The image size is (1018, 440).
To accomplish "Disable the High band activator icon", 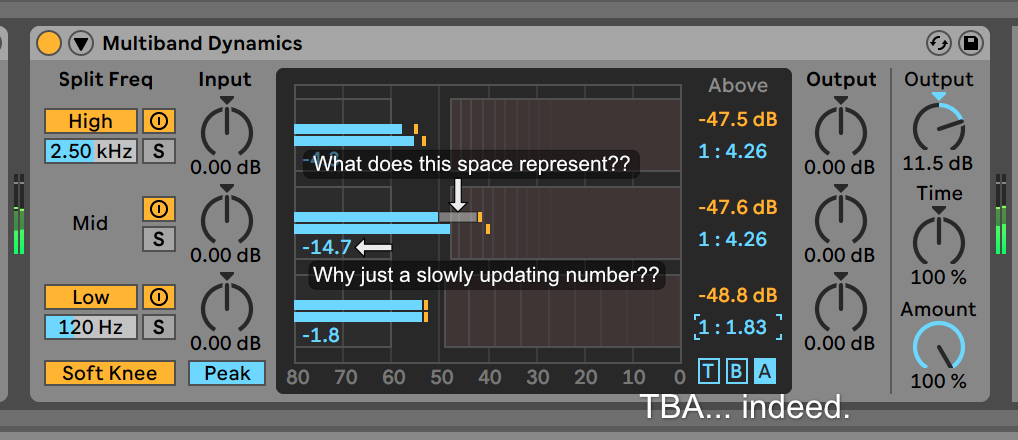I will (158, 121).
